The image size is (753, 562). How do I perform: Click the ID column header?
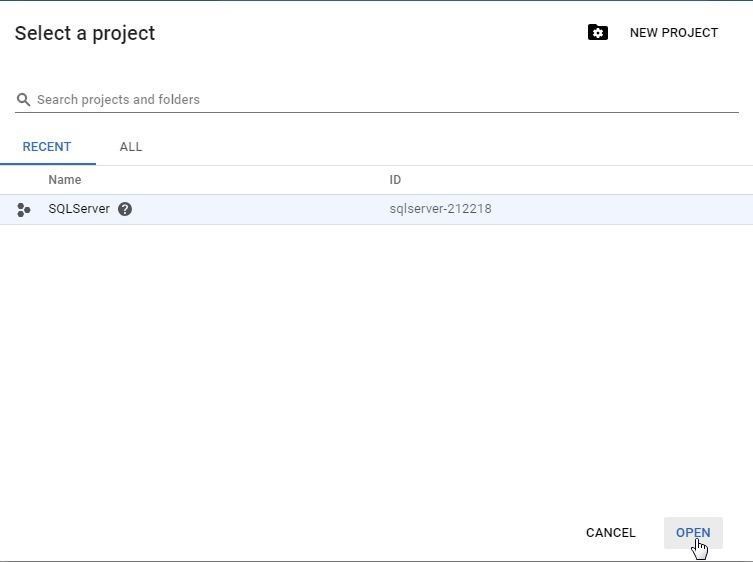pyautogui.click(x=395, y=180)
